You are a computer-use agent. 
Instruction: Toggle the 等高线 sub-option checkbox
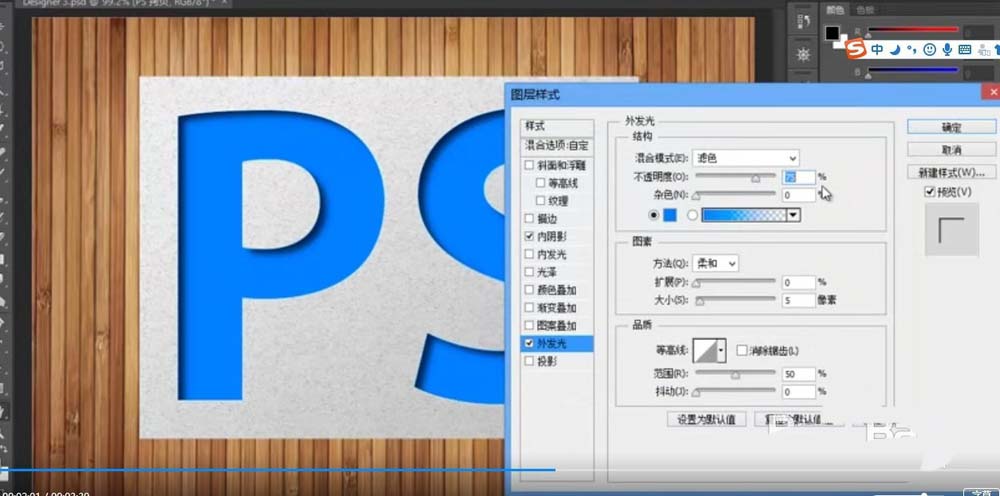(x=541, y=183)
